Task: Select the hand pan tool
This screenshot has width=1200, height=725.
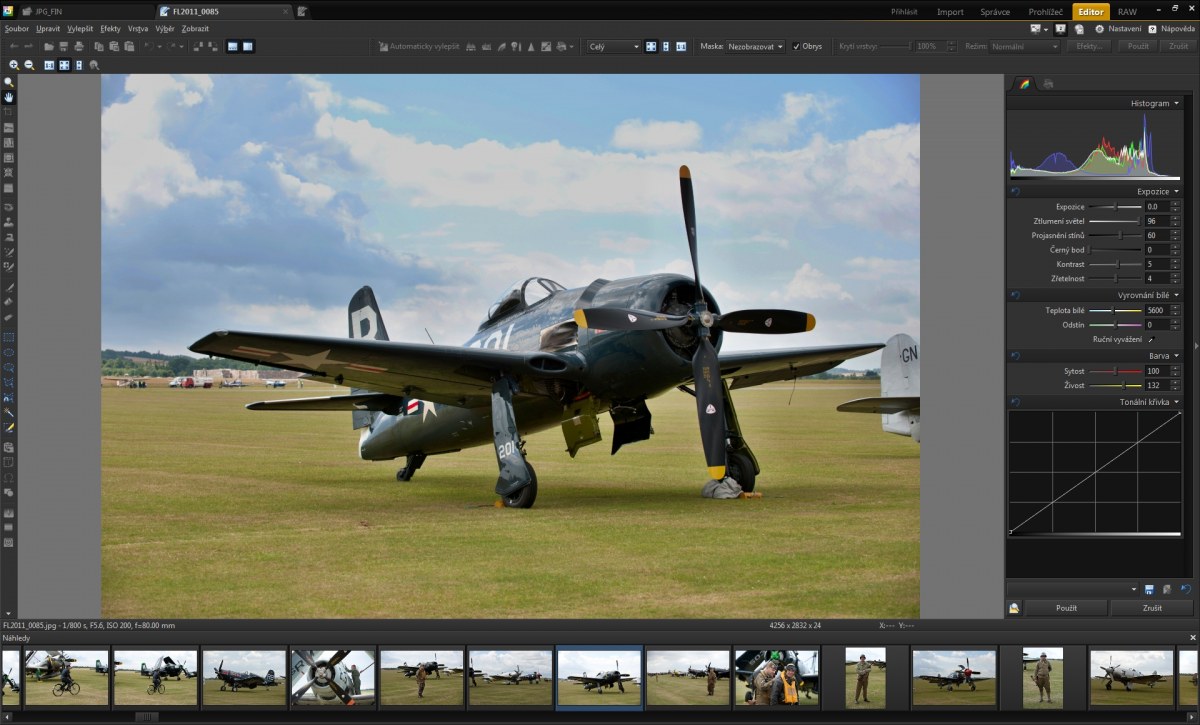Action: pyautogui.click(x=9, y=97)
